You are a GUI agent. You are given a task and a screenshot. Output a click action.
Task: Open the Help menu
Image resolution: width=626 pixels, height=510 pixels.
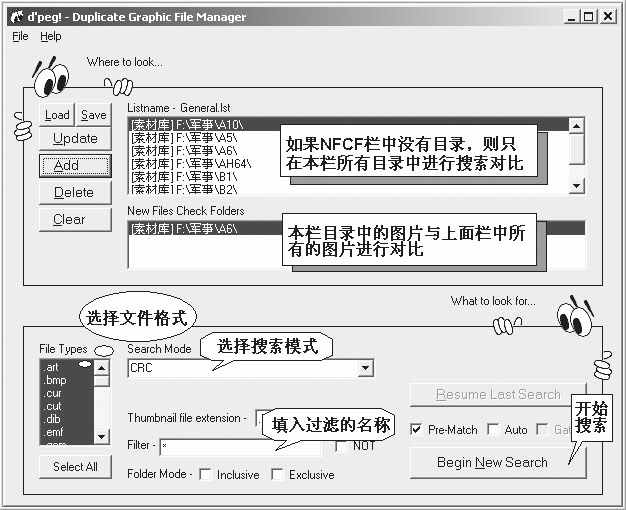[51, 36]
